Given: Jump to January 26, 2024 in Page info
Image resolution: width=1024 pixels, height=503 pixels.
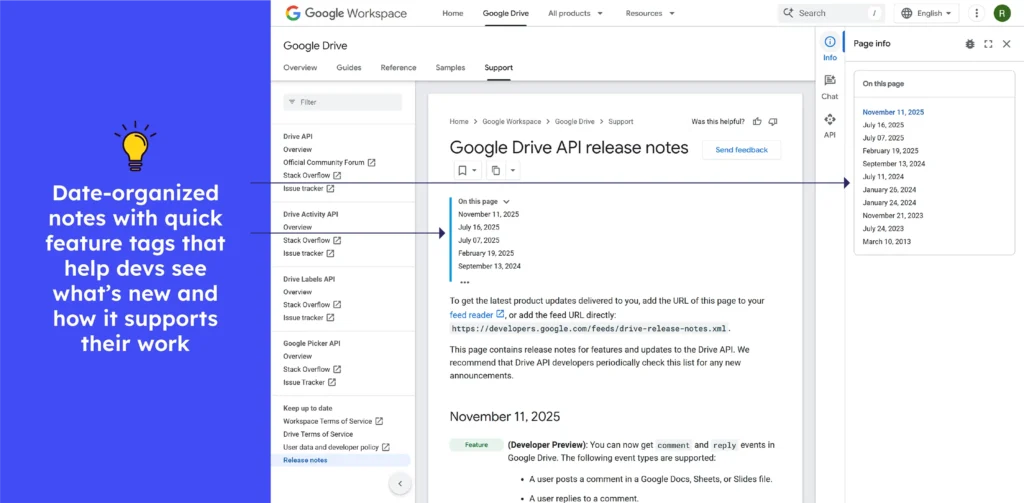Looking at the screenshot, I should (x=889, y=189).
